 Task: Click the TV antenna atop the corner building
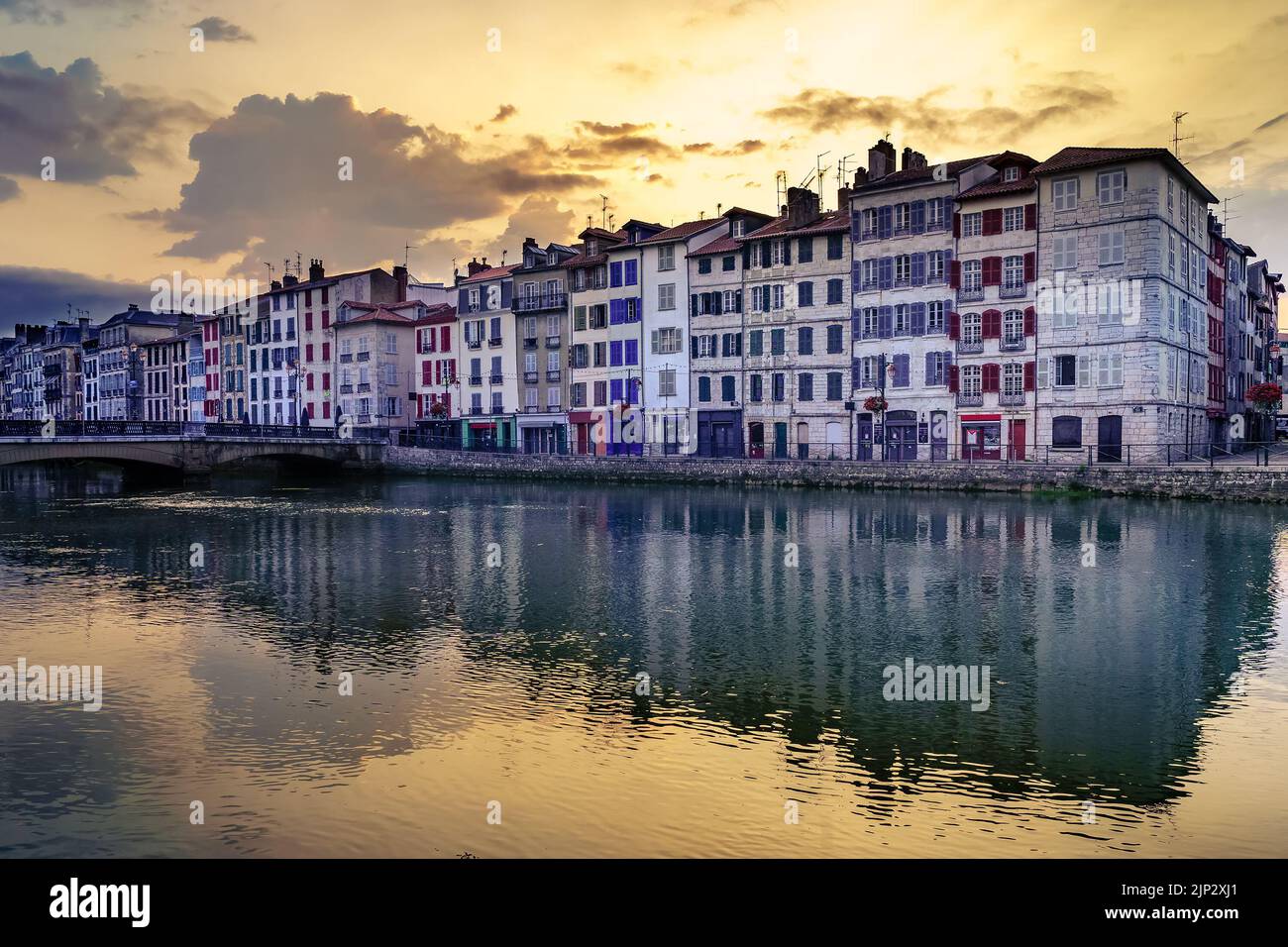click(x=1178, y=134)
